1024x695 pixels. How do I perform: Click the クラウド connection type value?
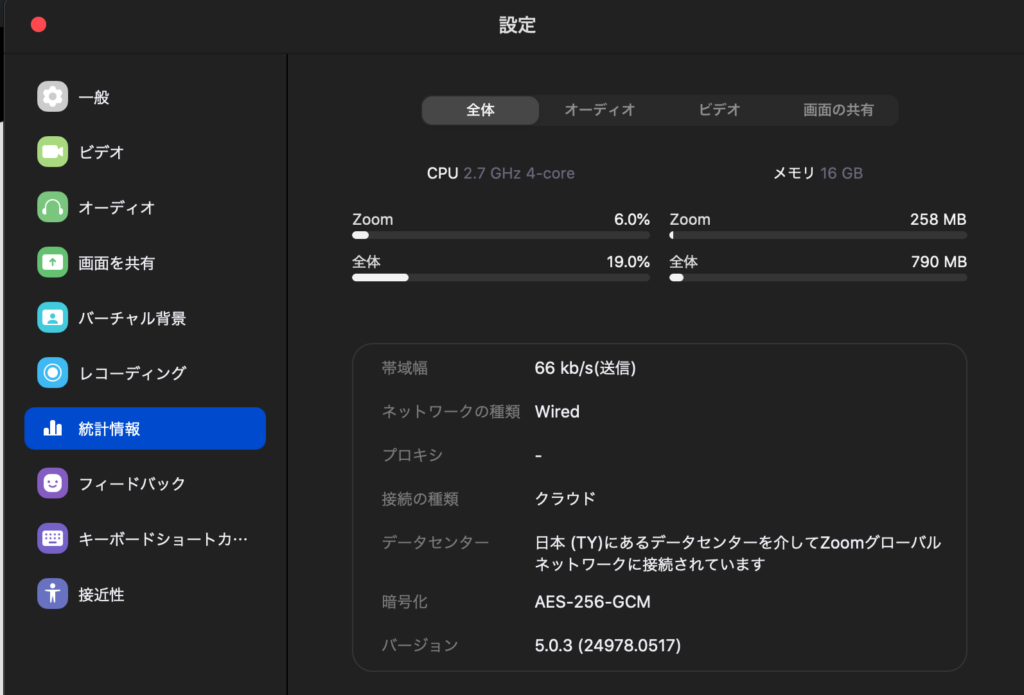pos(565,498)
